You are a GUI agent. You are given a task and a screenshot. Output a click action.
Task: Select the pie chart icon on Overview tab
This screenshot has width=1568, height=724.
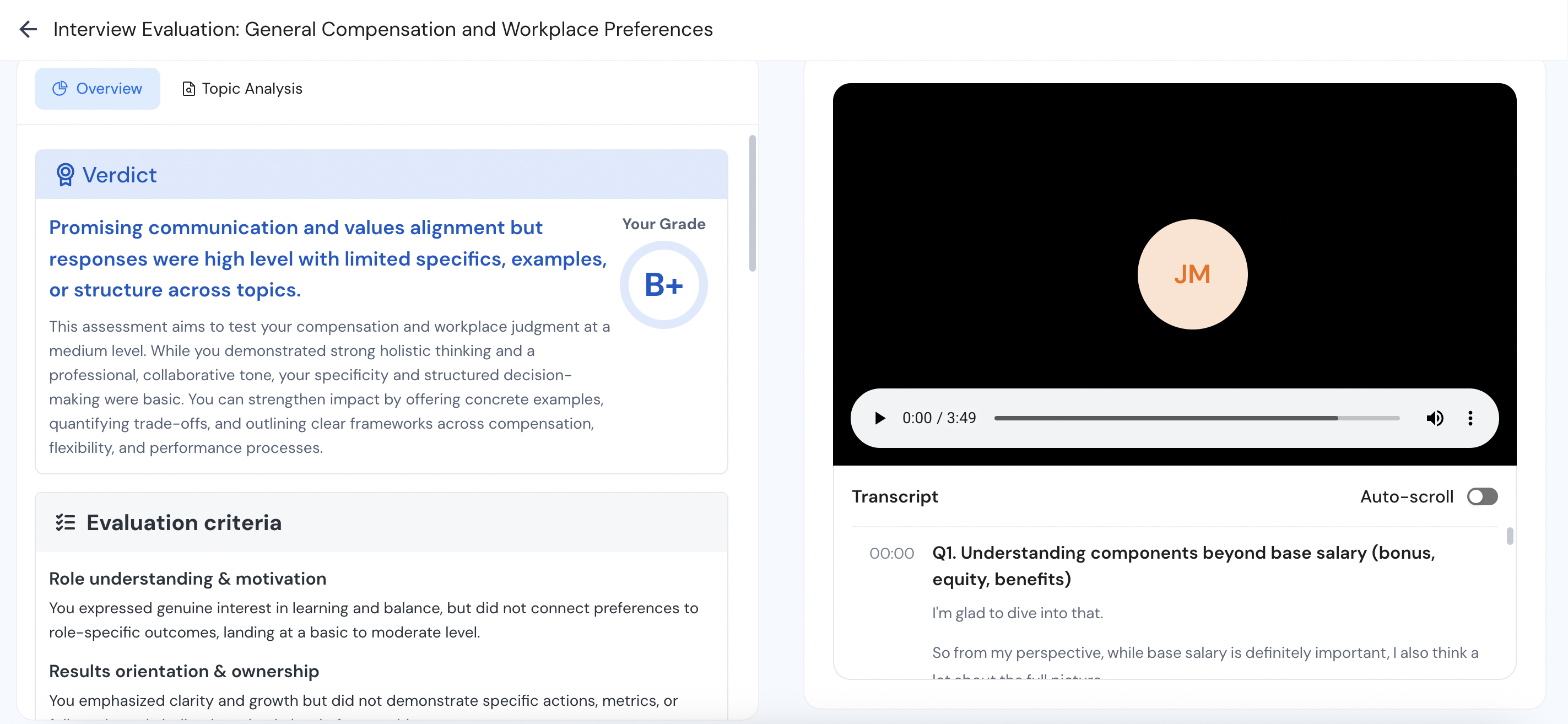coord(60,88)
